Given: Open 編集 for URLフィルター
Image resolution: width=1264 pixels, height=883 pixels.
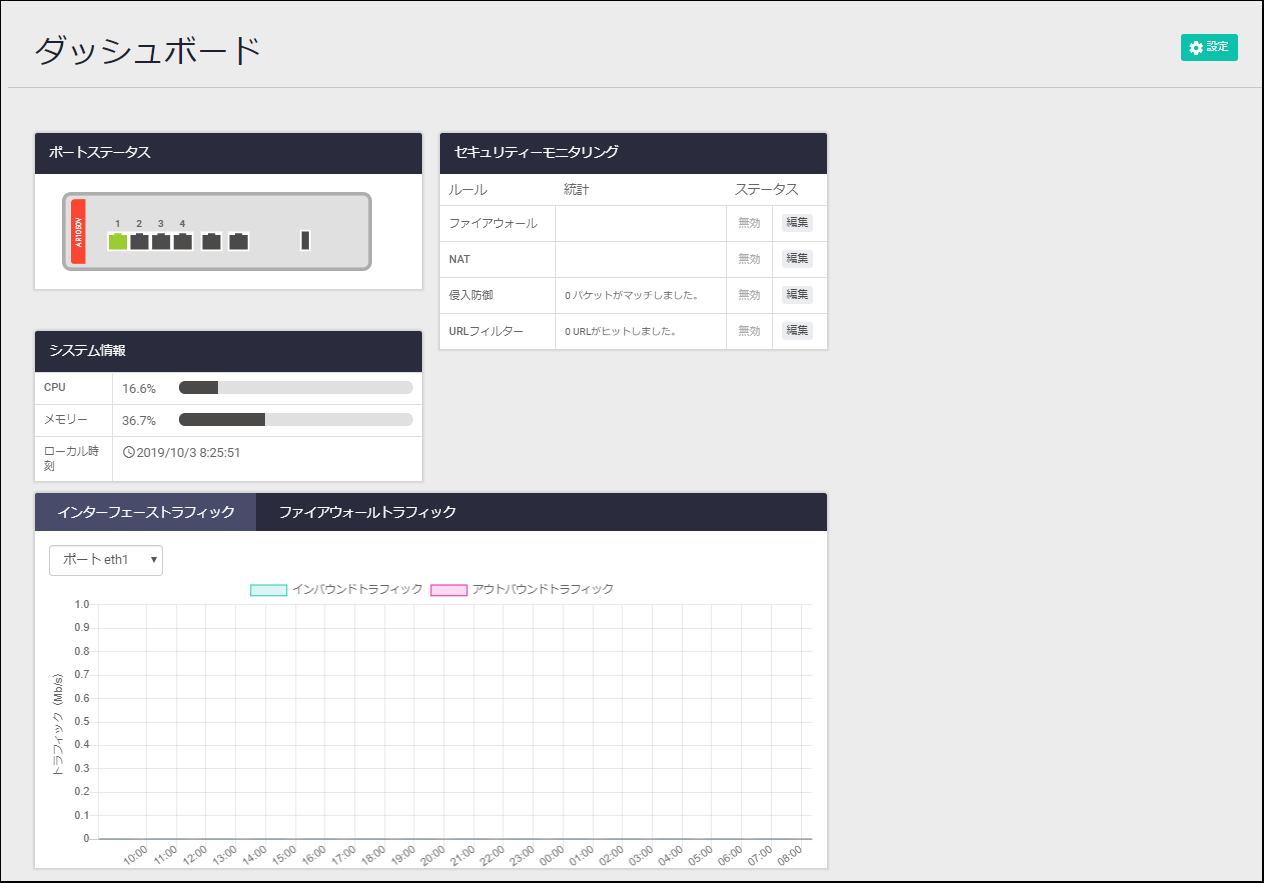Looking at the screenshot, I should point(797,331).
